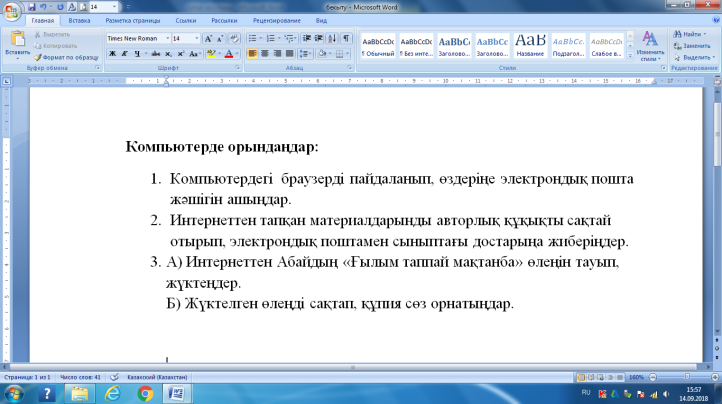Increase paragraph indent
The image size is (722, 404).
319,39
